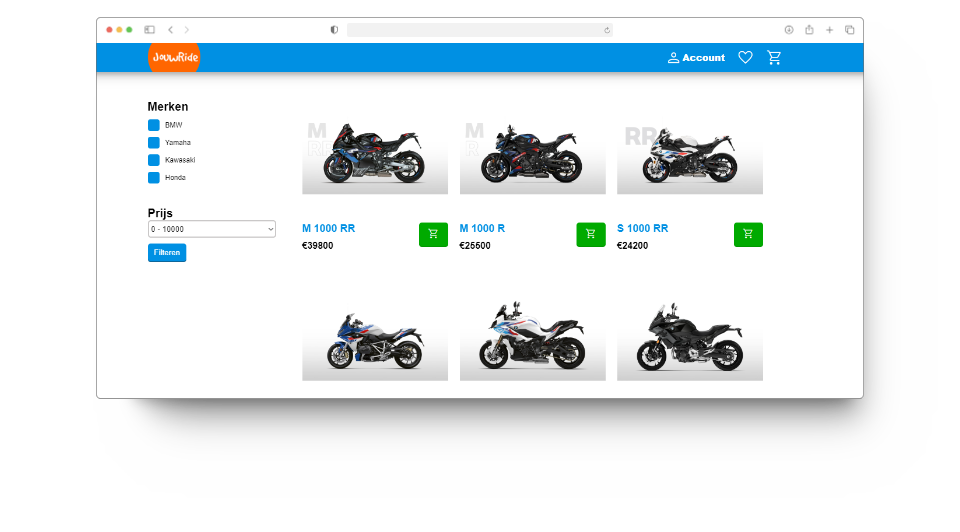Add M 1000 RR to cart
Screen dimensions: 960x532
tap(433, 234)
